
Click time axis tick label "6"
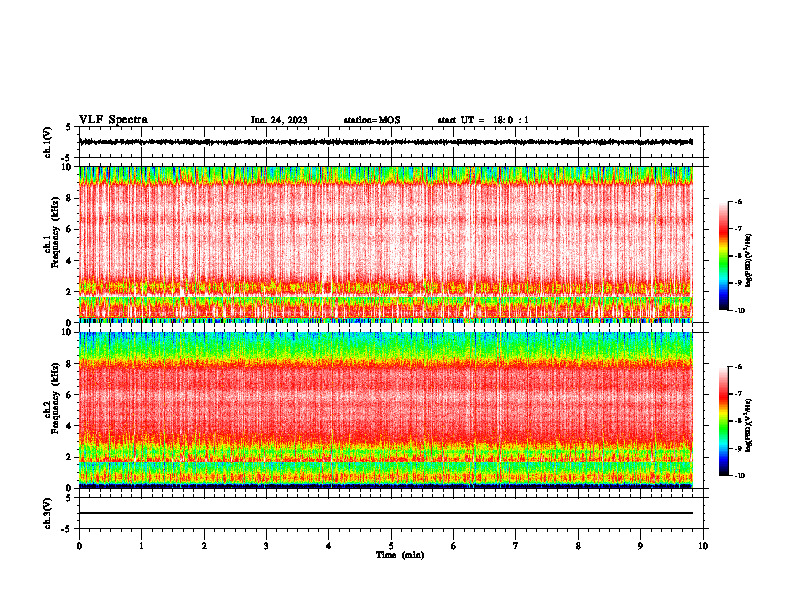coord(454,546)
